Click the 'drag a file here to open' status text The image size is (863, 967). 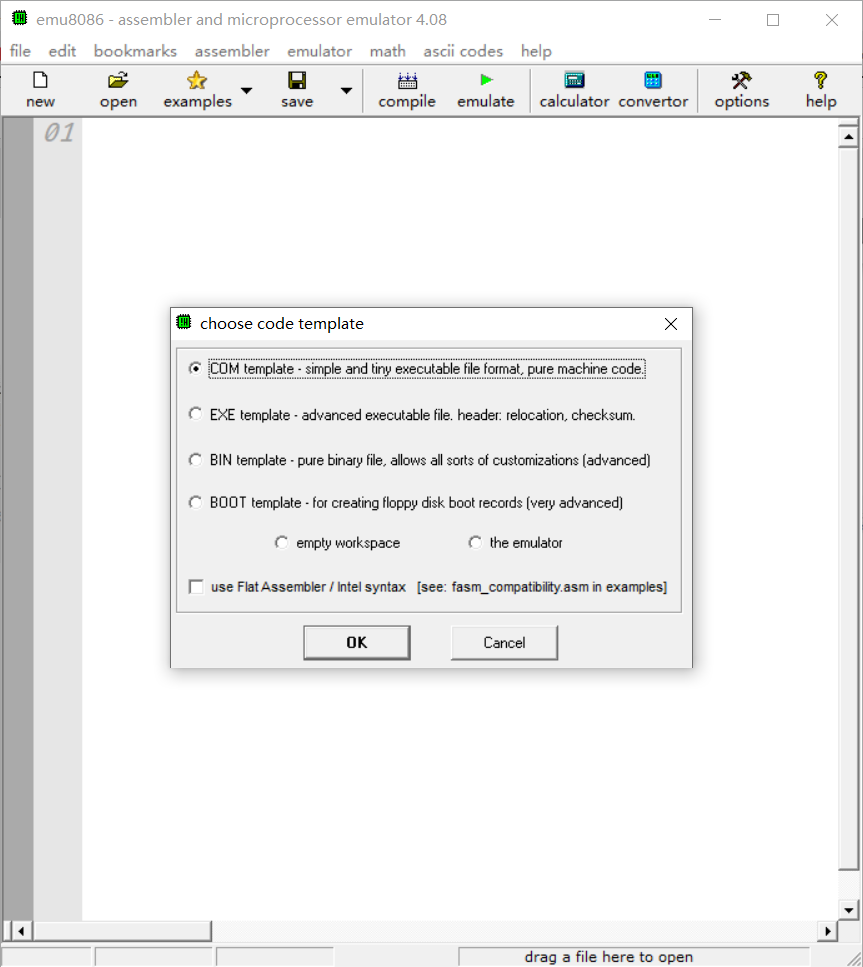[609, 957]
